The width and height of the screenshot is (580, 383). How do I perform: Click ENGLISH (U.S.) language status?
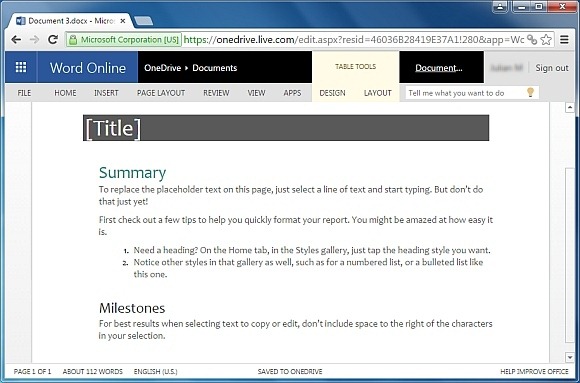(155, 372)
